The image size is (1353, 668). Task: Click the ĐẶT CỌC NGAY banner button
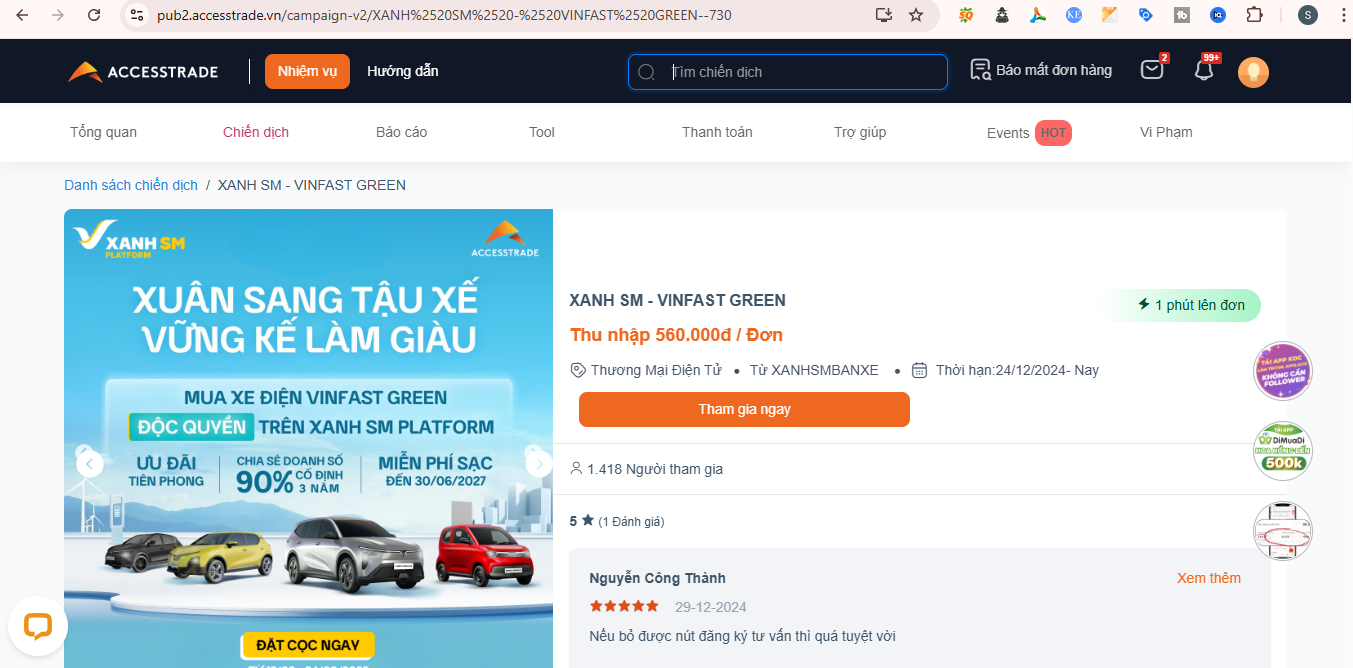point(307,644)
